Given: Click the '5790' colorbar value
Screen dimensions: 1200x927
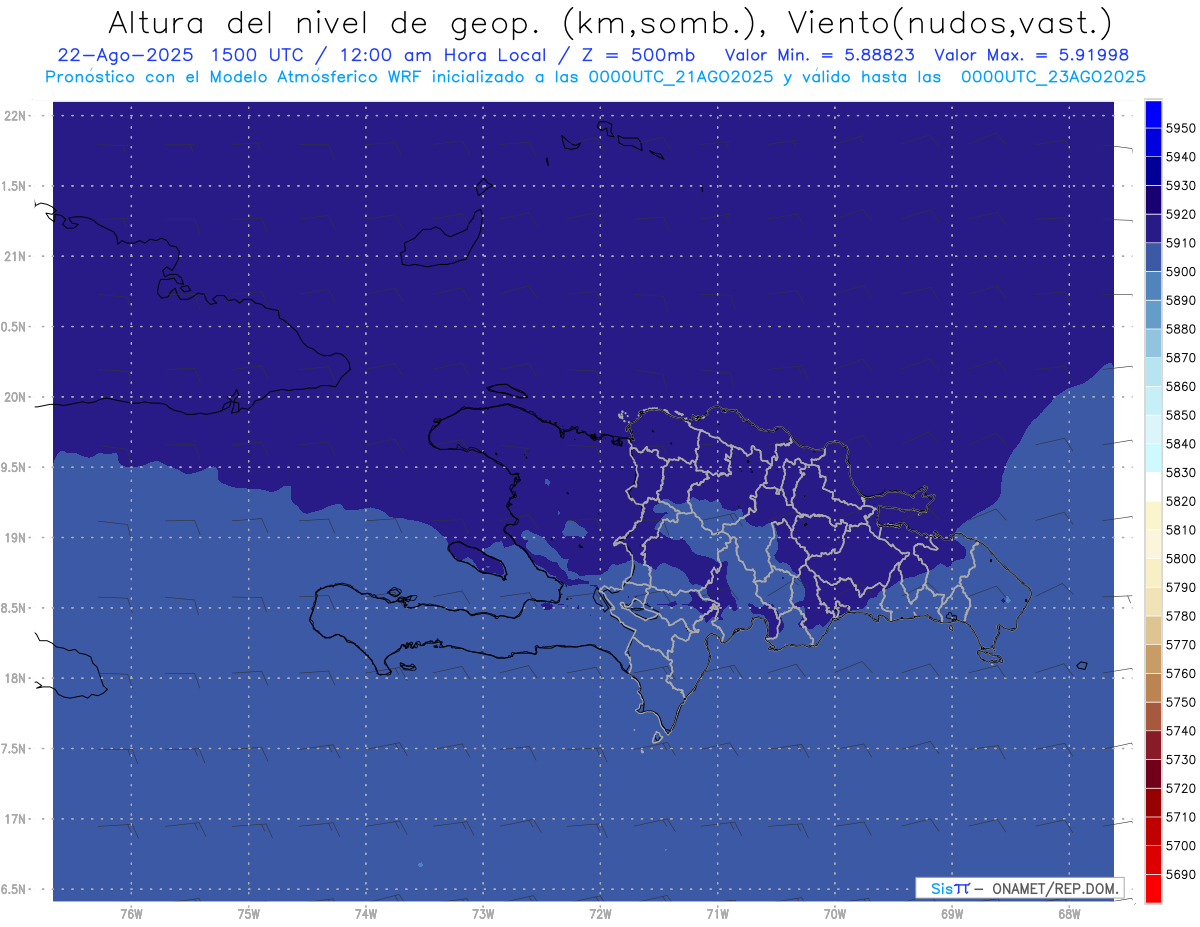Looking at the screenshot, I should [1180, 587].
